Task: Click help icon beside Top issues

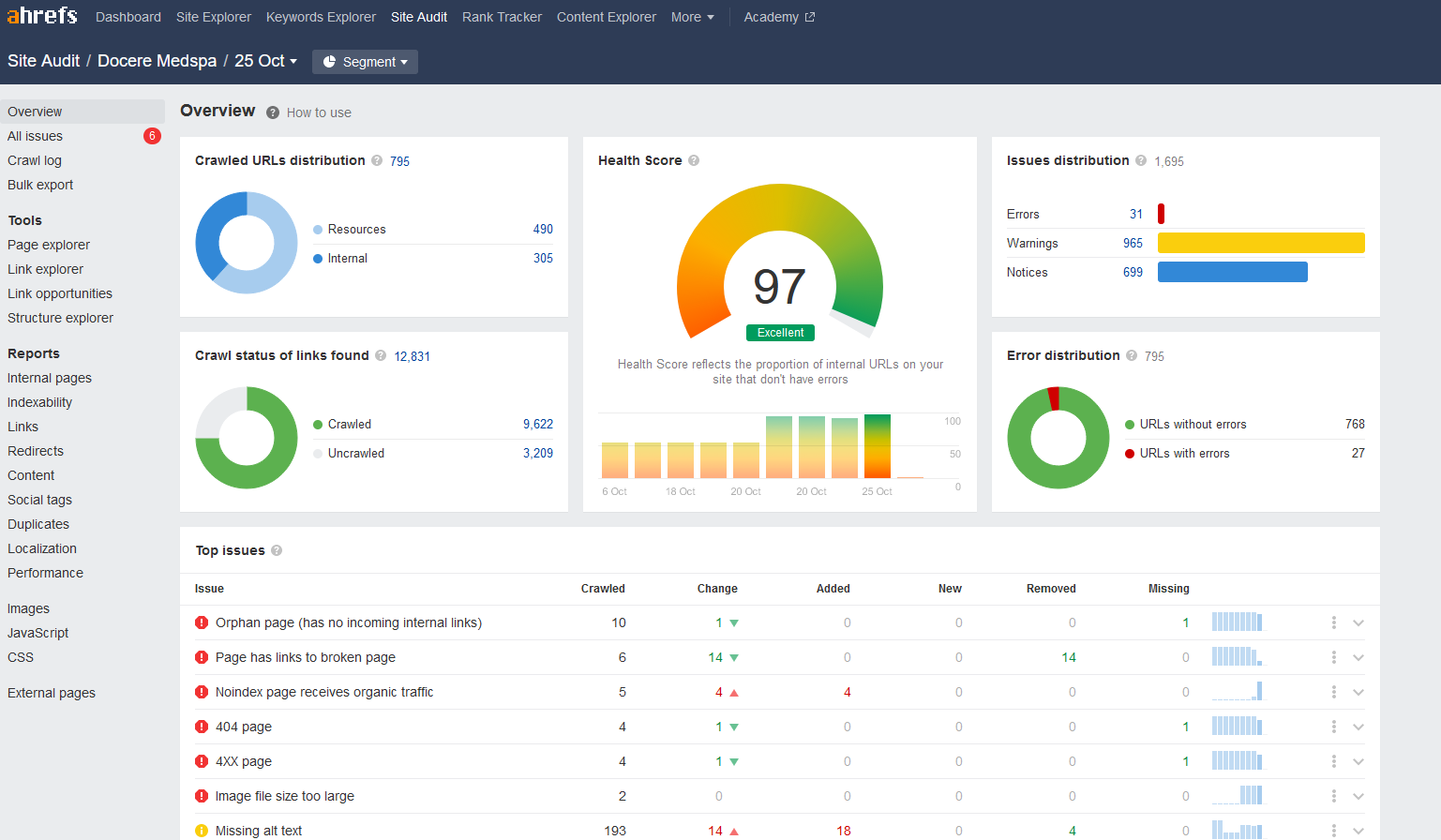Action: 277,550
